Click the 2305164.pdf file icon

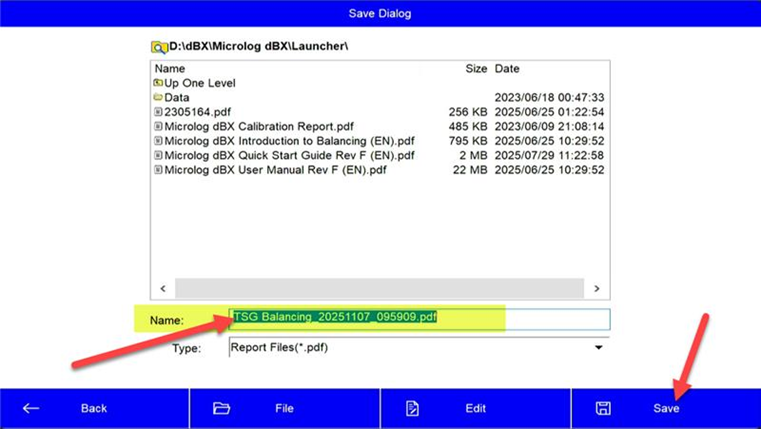pos(158,112)
